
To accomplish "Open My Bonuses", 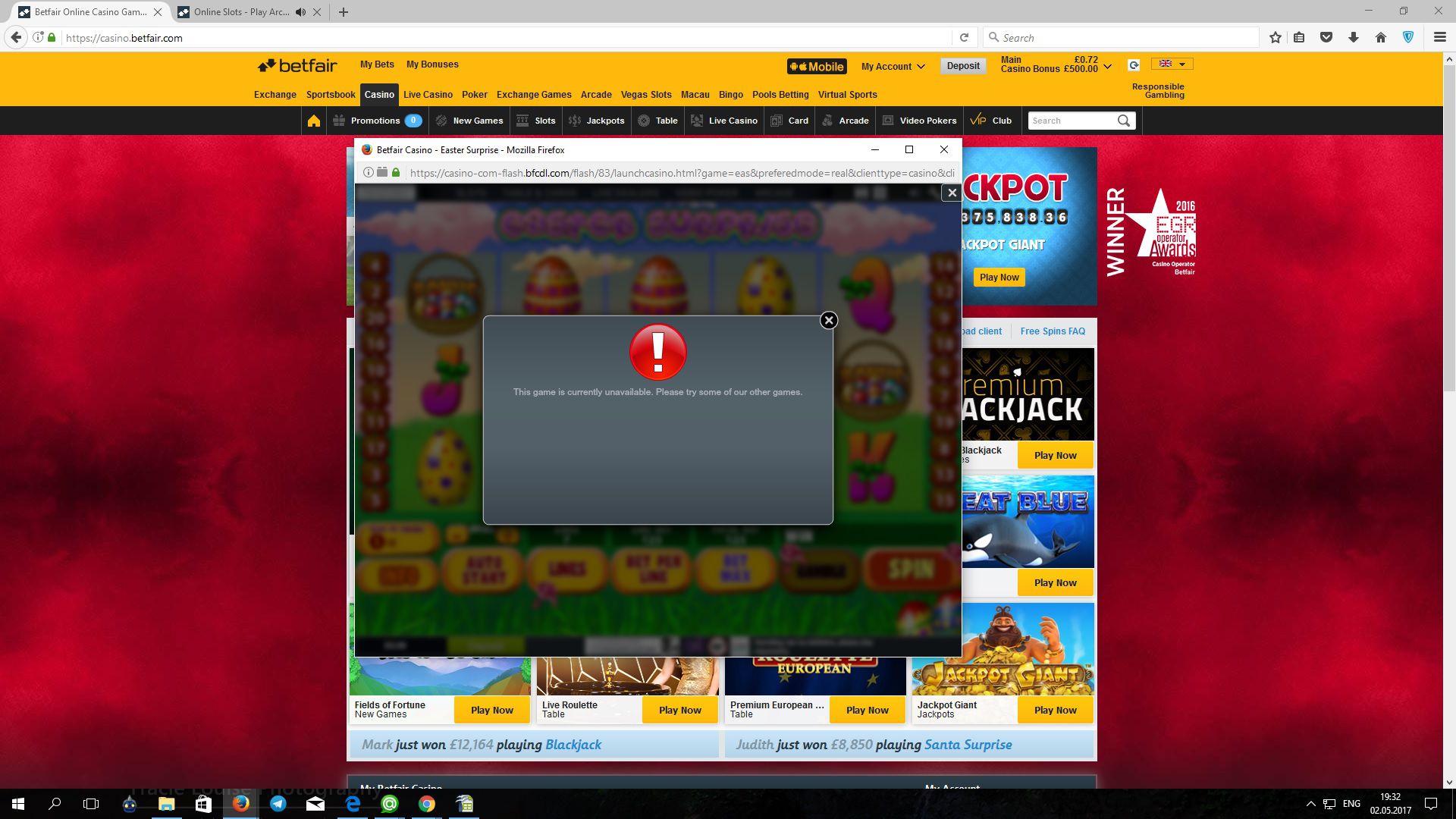I will pyautogui.click(x=432, y=64).
